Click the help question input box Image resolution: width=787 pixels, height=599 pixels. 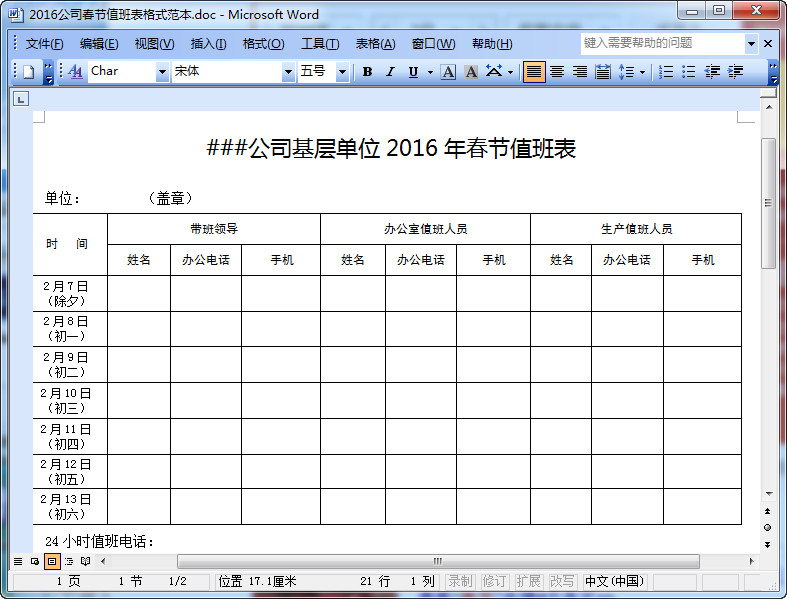point(663,44)
